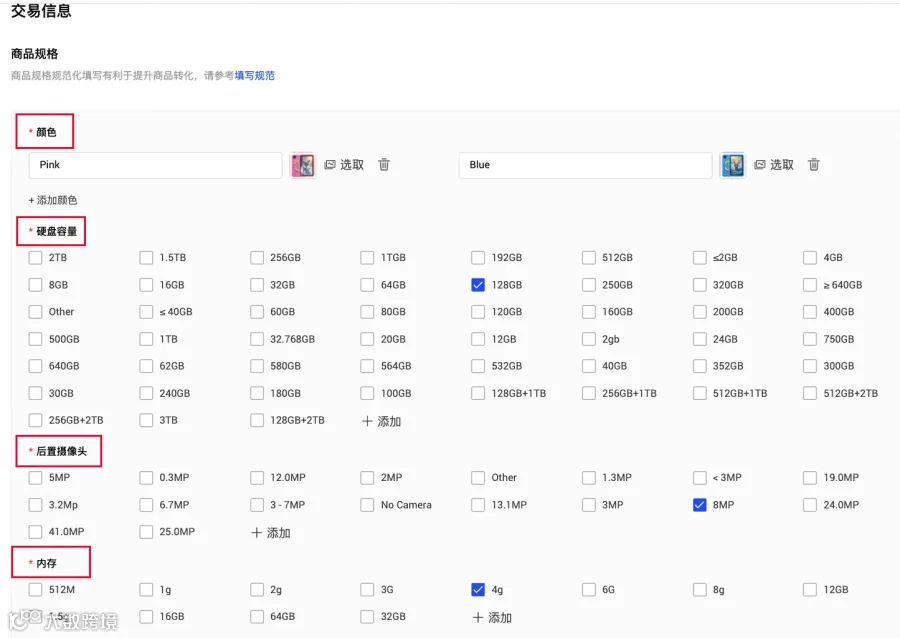Click plus icon to add memory option
The height and width of the screenshot is (638, 900).
(478, 617)
